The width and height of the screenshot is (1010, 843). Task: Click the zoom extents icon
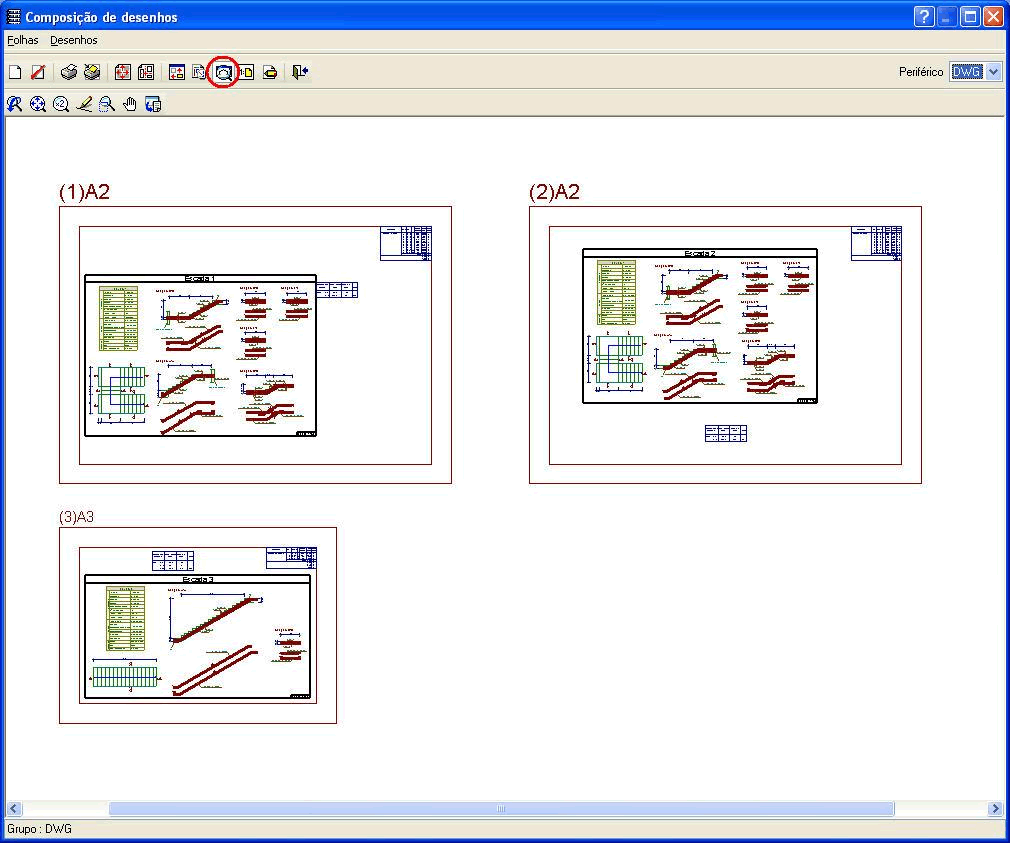click(x=38, y=104)
